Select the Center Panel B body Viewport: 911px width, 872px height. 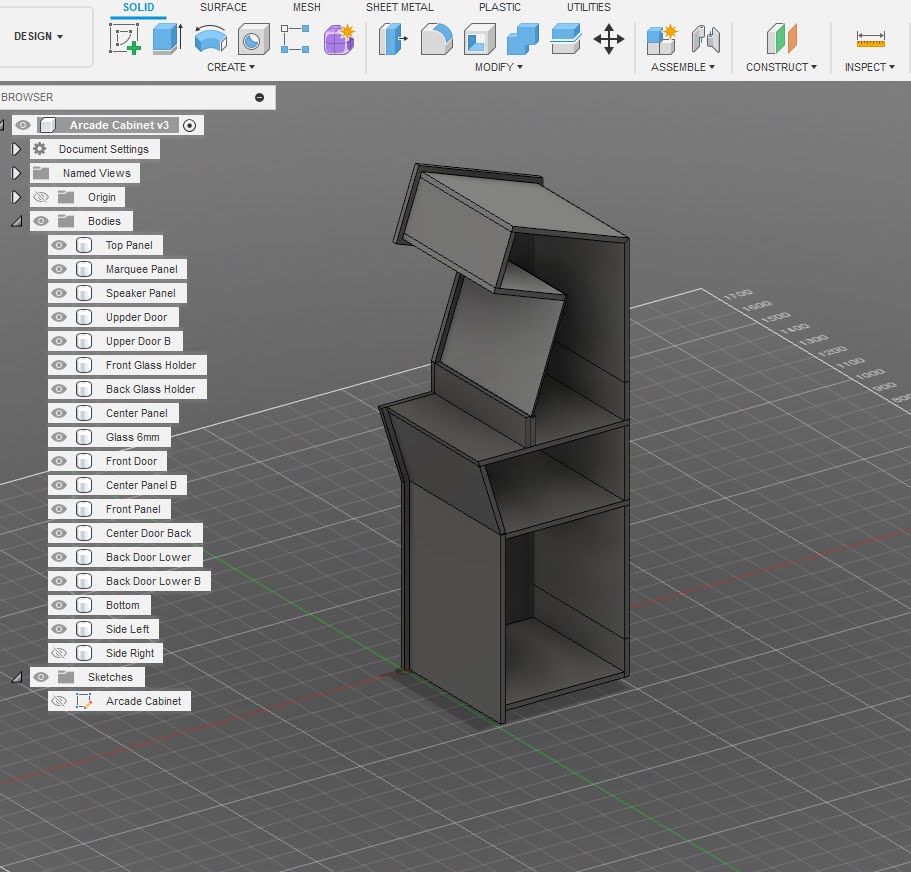point(141,485)
